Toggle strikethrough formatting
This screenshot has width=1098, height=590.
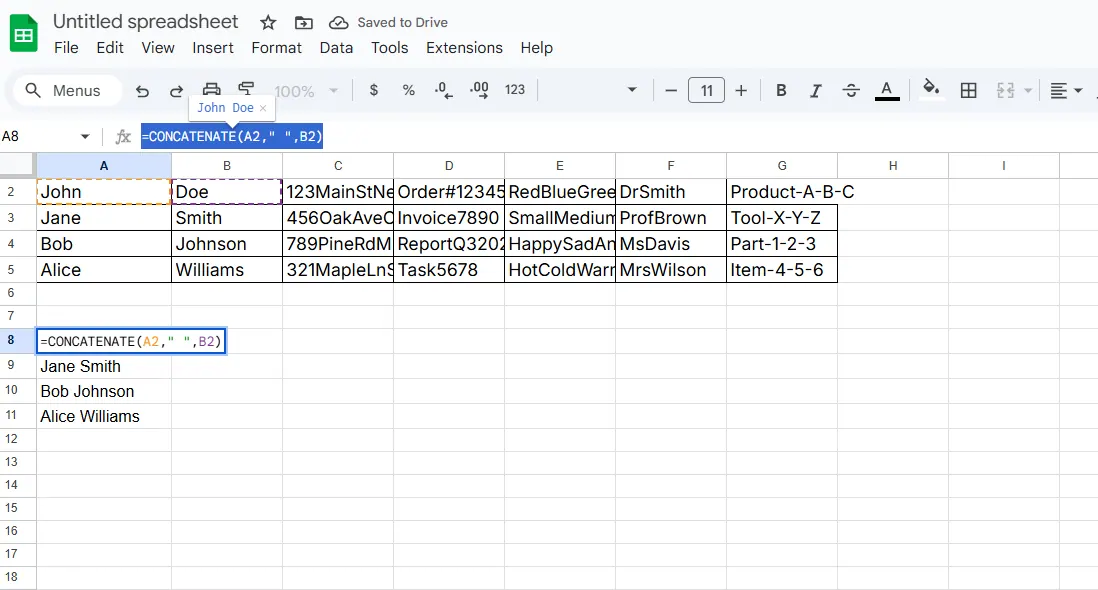point(851,91)
